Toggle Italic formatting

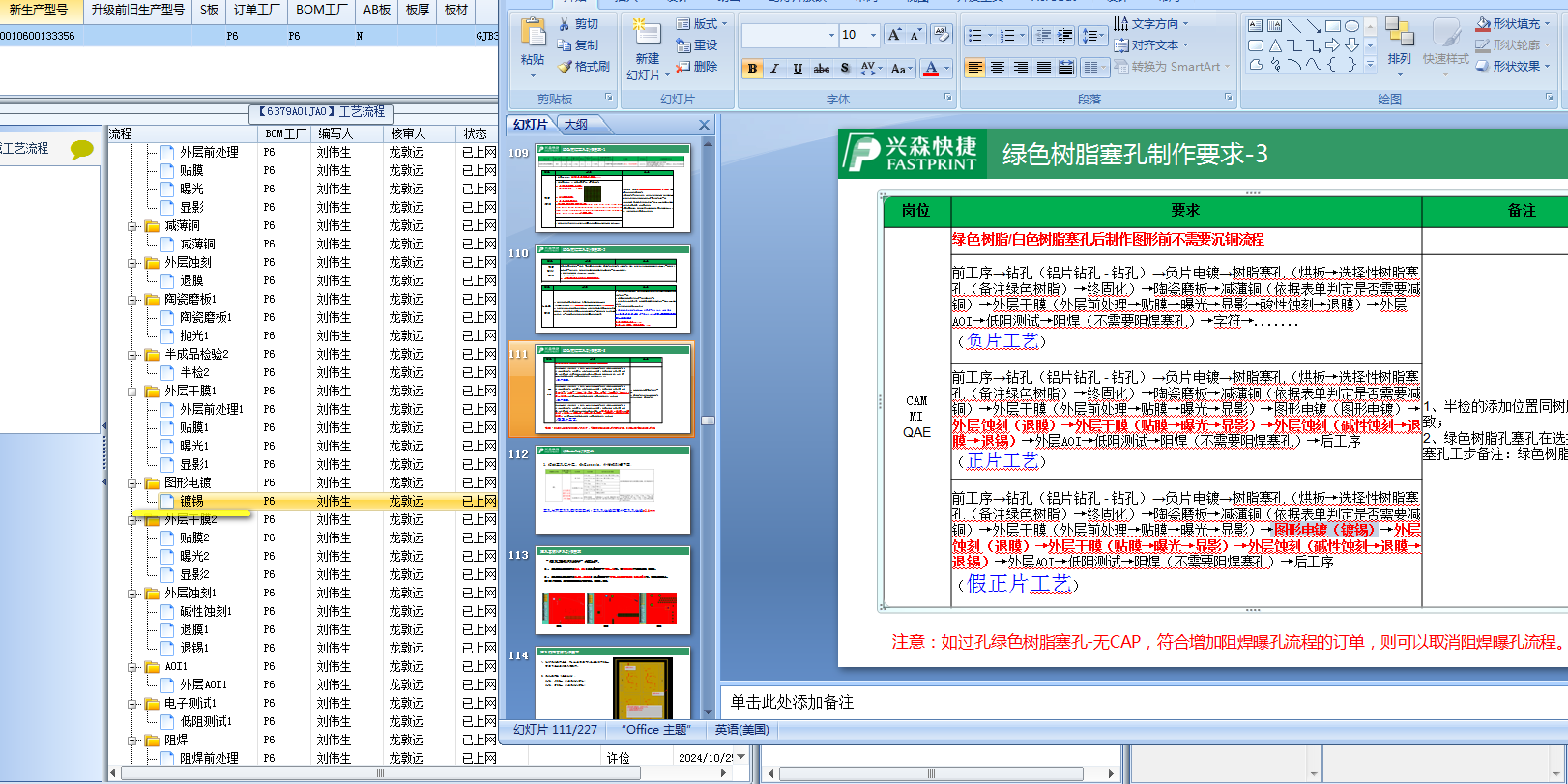(x=774, y=69)
